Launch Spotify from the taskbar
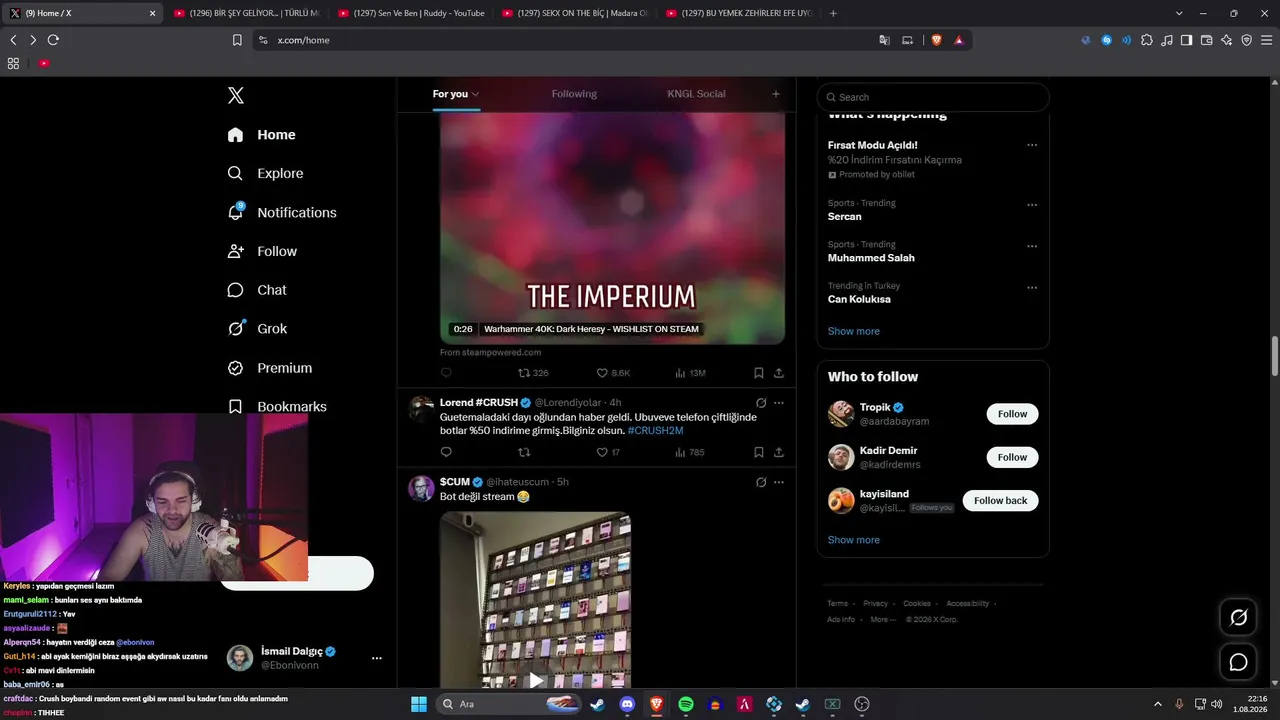Image resolution: width=1280 pixels, height=720 pixels. [x=686, y=704]
